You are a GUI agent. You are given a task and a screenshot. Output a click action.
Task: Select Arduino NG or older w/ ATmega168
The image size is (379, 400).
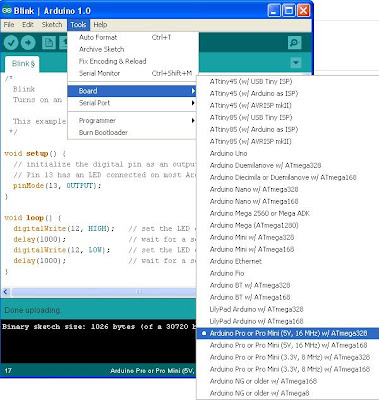(x=288, y=382)
